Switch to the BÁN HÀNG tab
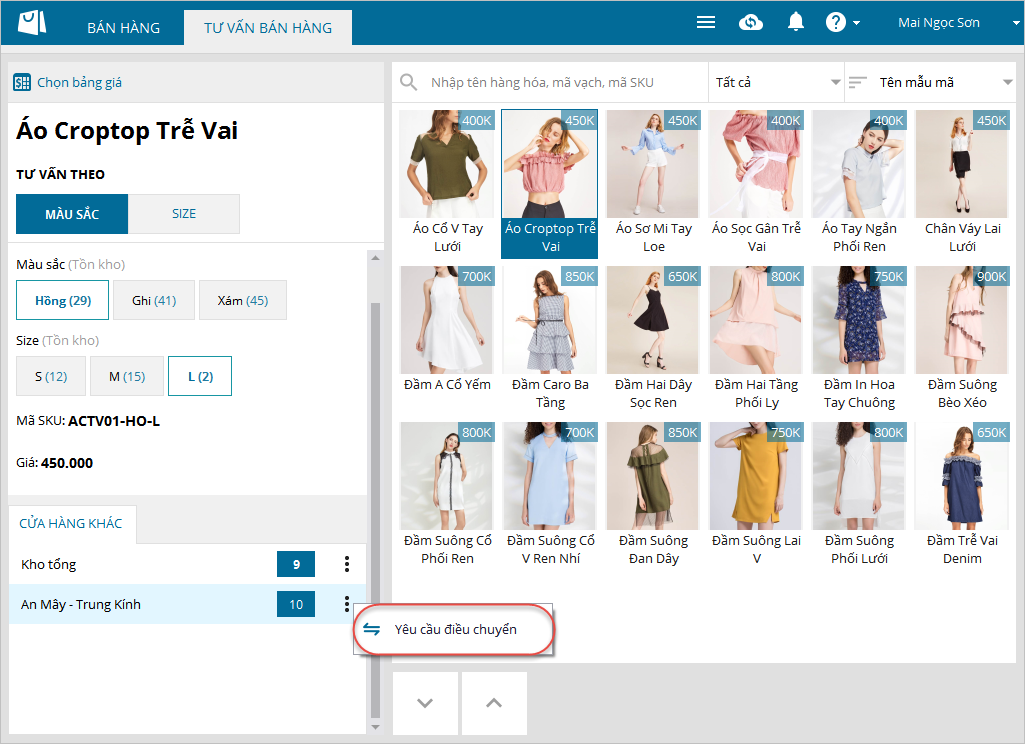Viewport: 1025px width, 744px height. point(123,27)
